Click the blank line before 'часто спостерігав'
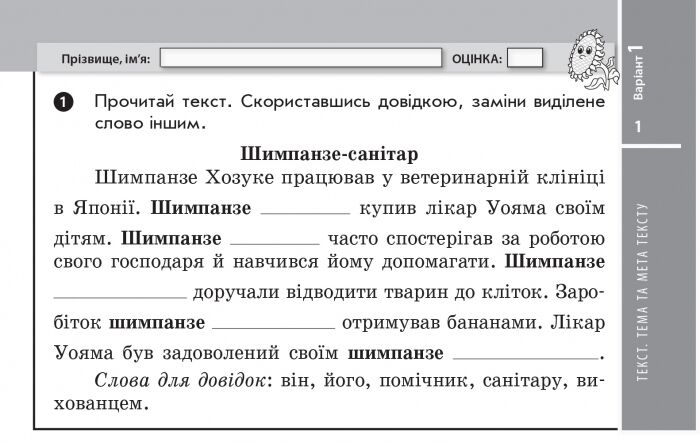The image size is (700, 442). pyautogui.click(x=273, y=241)
